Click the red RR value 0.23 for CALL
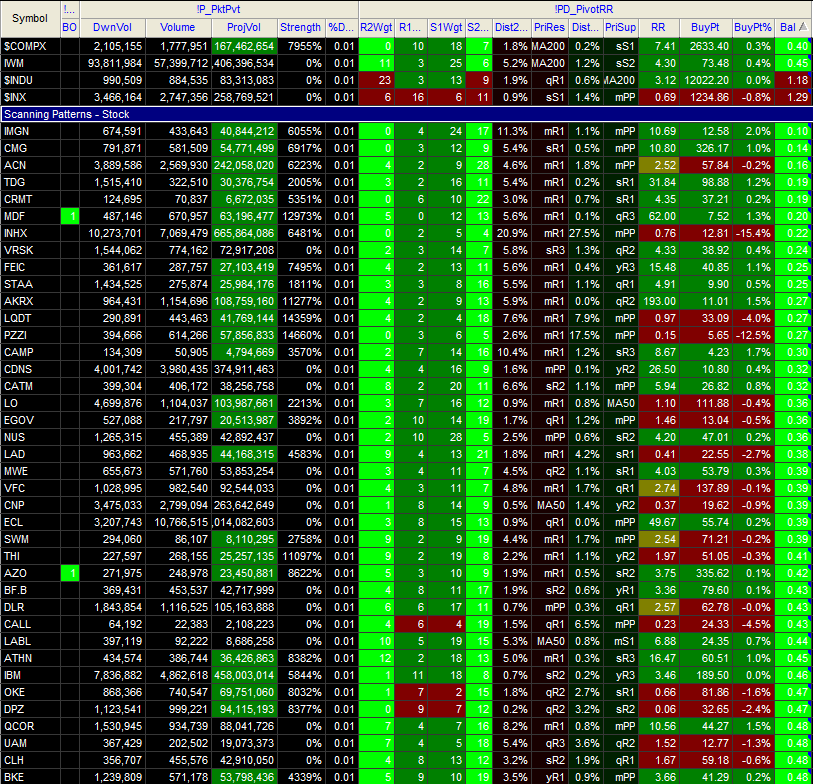 coord(659,625)
